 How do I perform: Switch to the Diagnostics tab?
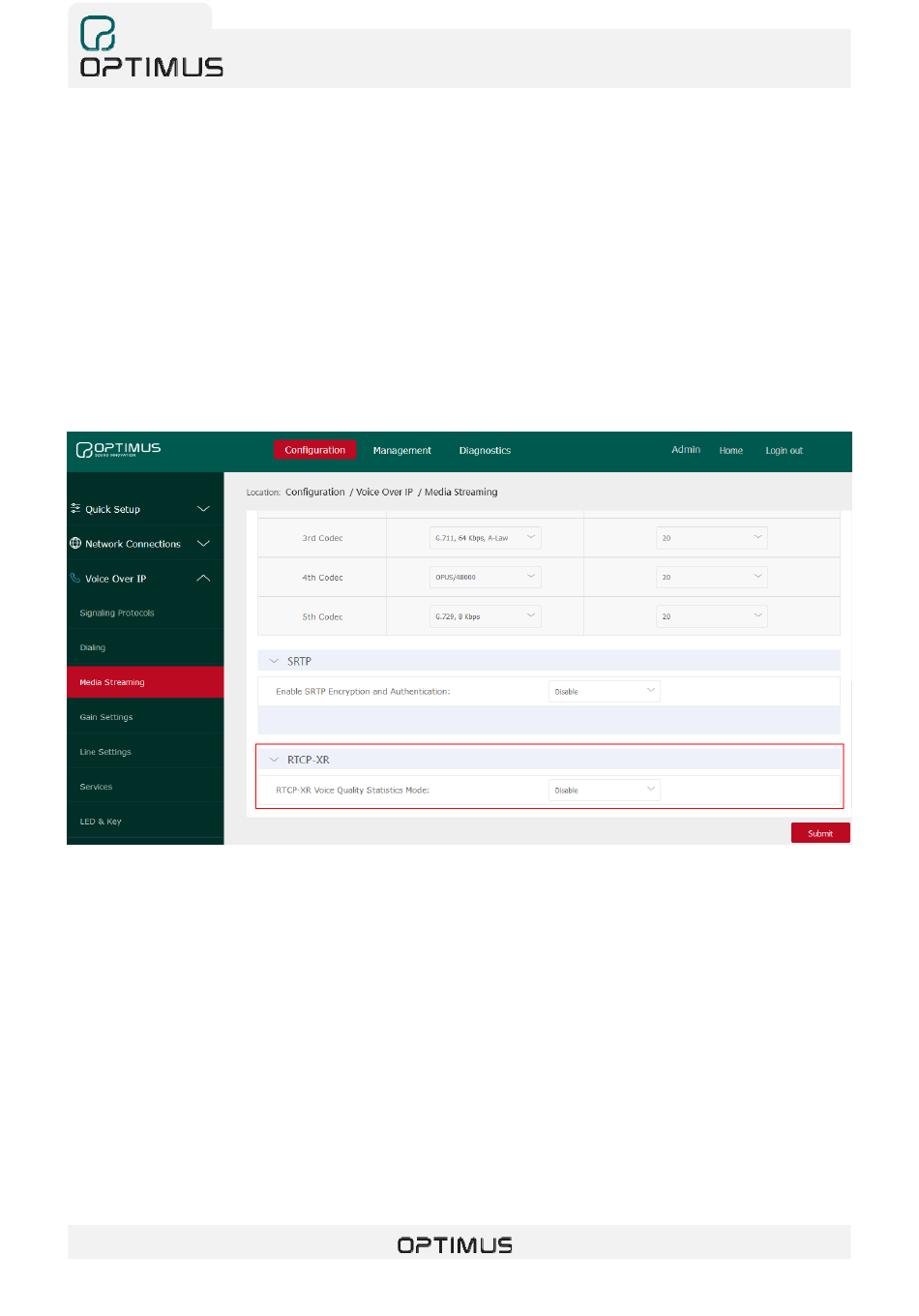click(x=485, y=451)
